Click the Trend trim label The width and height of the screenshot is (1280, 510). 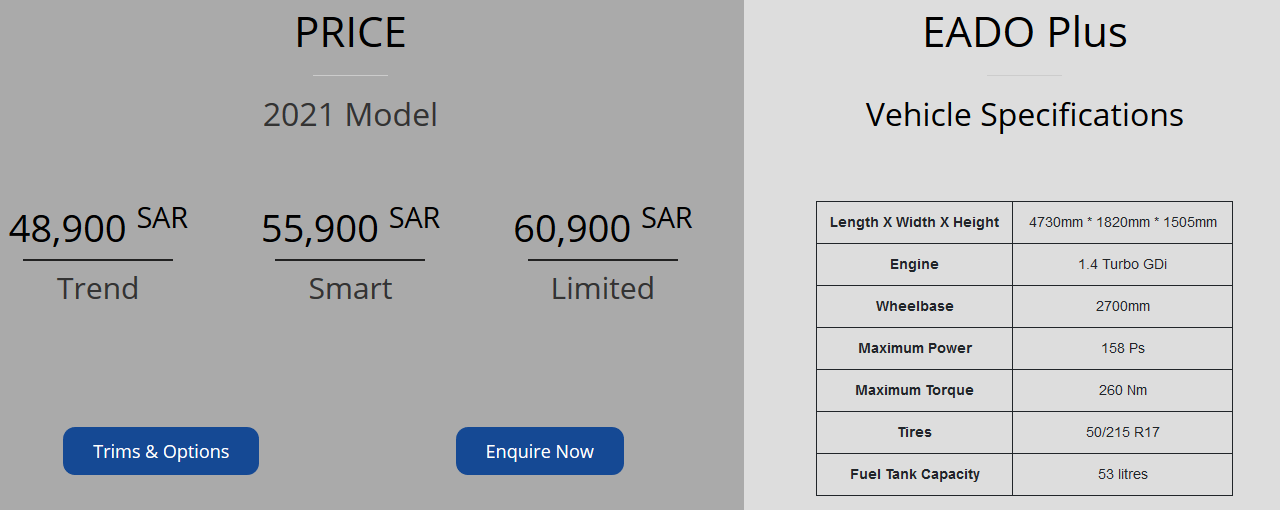98,288
